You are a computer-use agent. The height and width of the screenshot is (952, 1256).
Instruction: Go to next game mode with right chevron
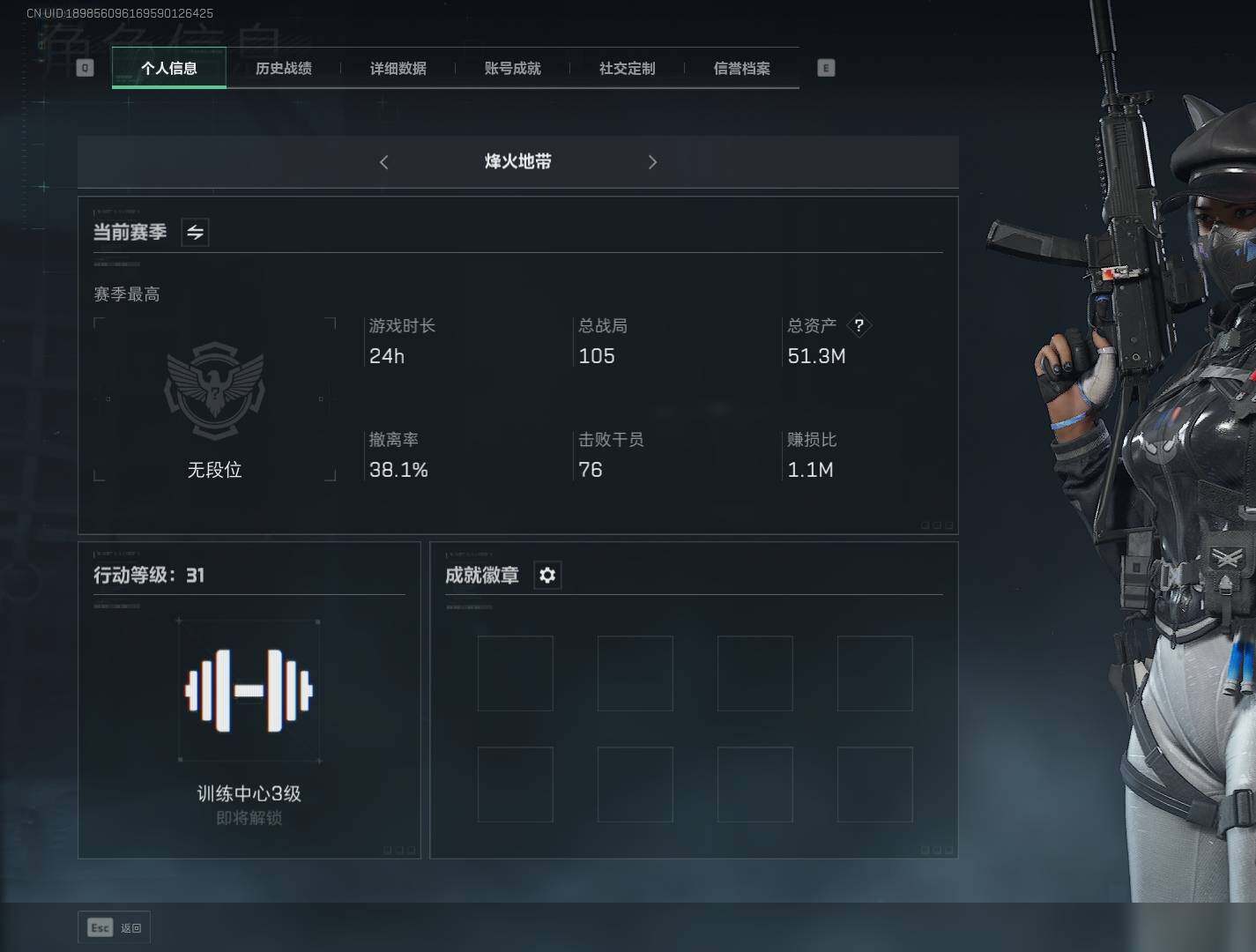[652, 162]
